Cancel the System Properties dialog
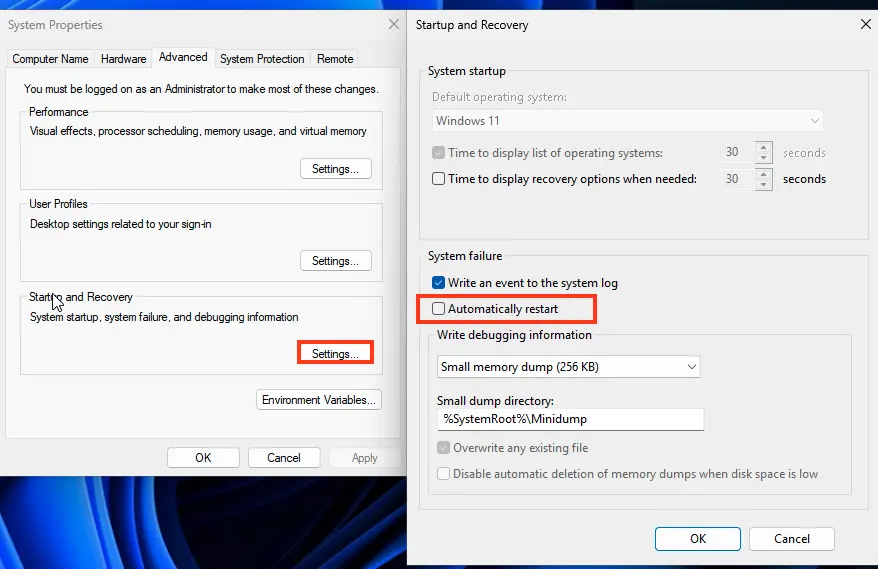The image size is (878, 569). point(284,458)
